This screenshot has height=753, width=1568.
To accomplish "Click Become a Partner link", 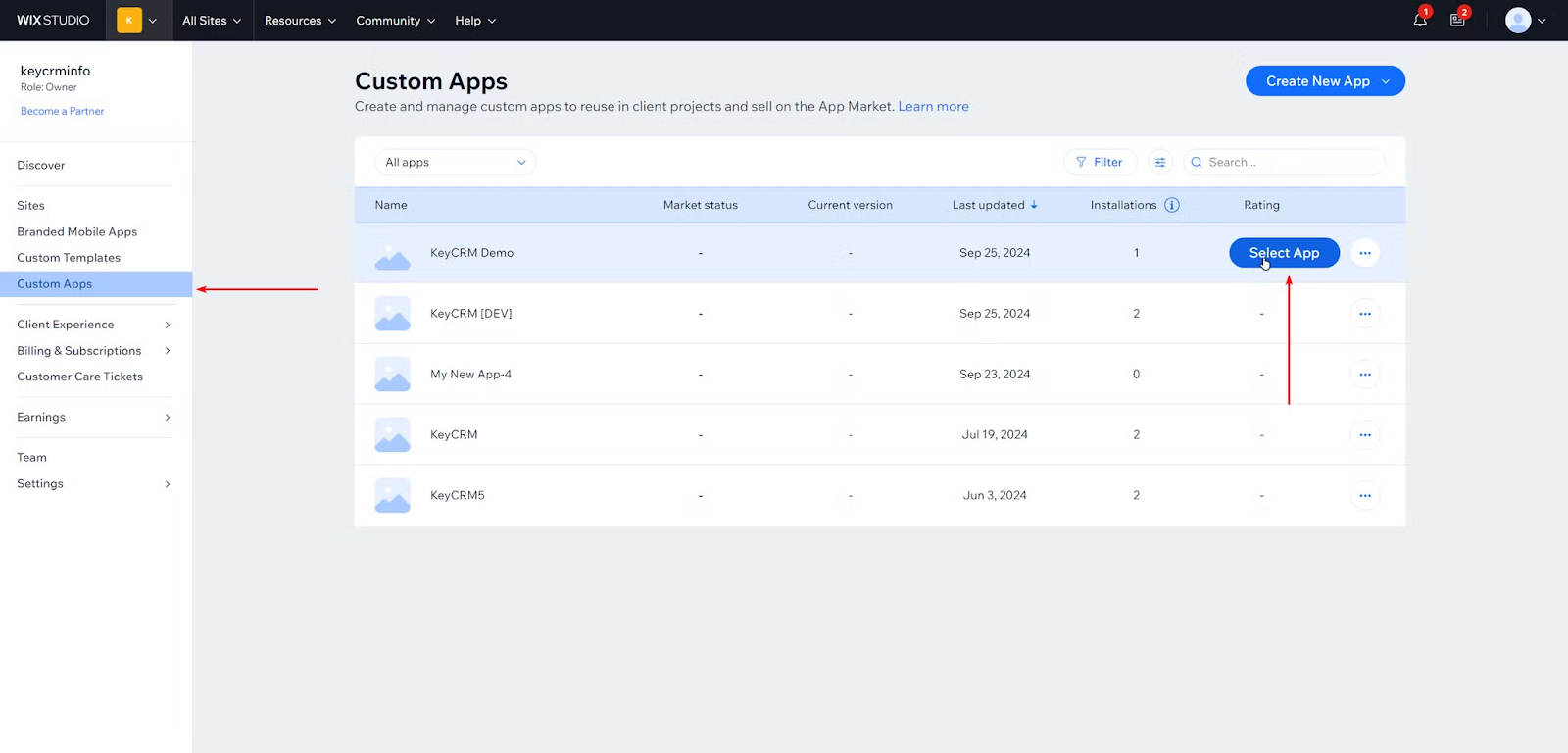I will tap(62, 111).
